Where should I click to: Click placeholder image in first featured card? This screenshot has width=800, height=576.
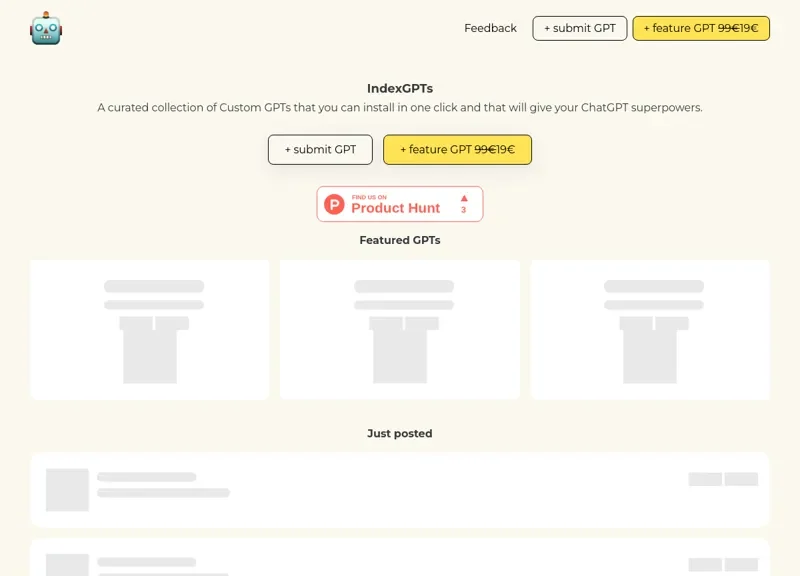(x=150, y=356)
